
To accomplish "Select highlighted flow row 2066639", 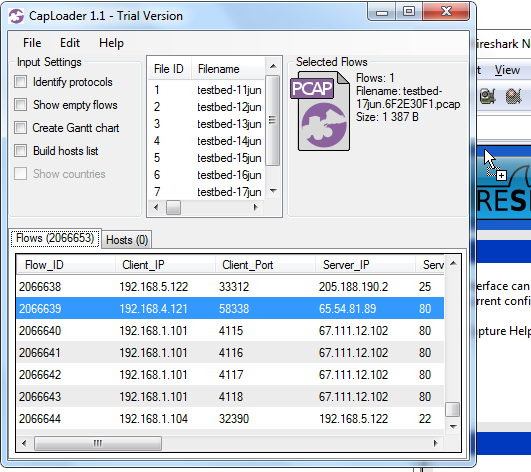I will [x=230, y=308].
